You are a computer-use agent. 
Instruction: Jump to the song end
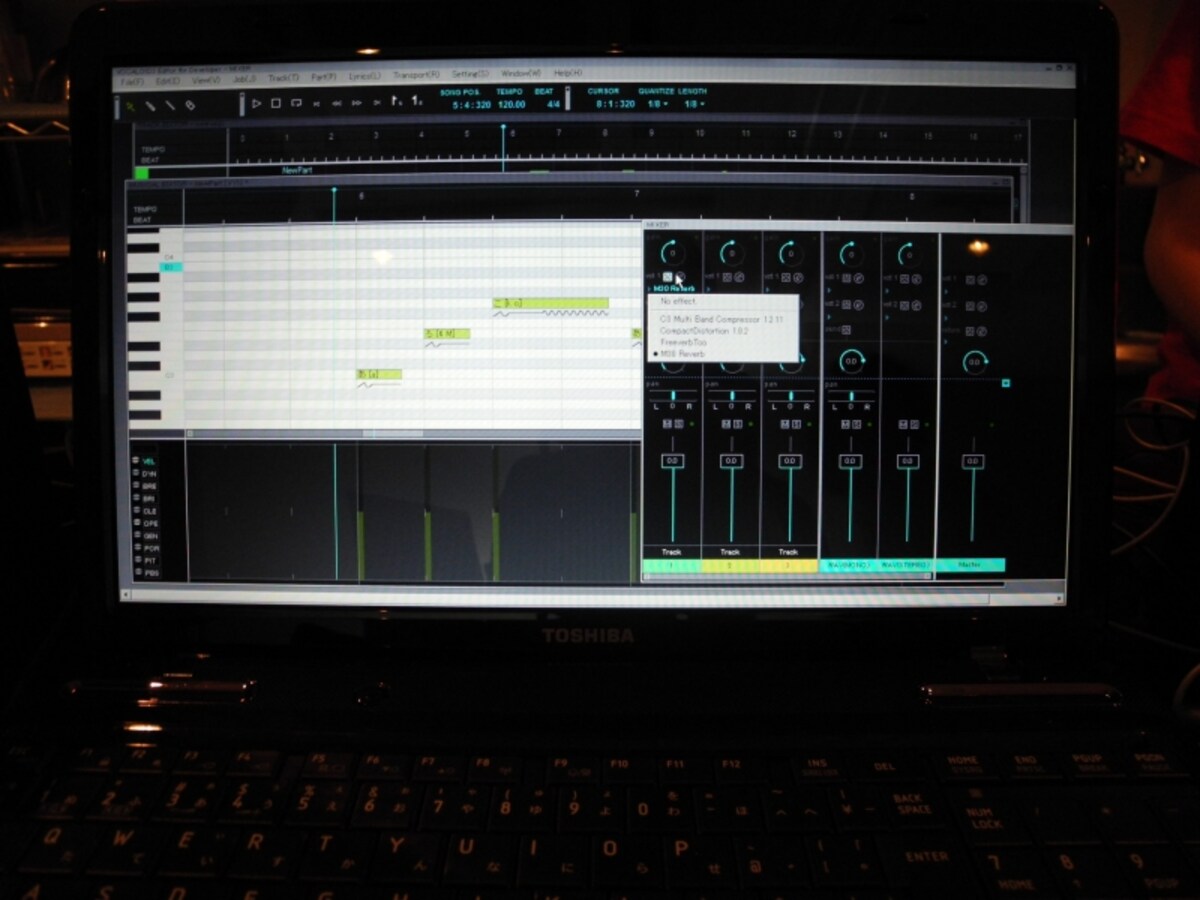pos(377,104)
